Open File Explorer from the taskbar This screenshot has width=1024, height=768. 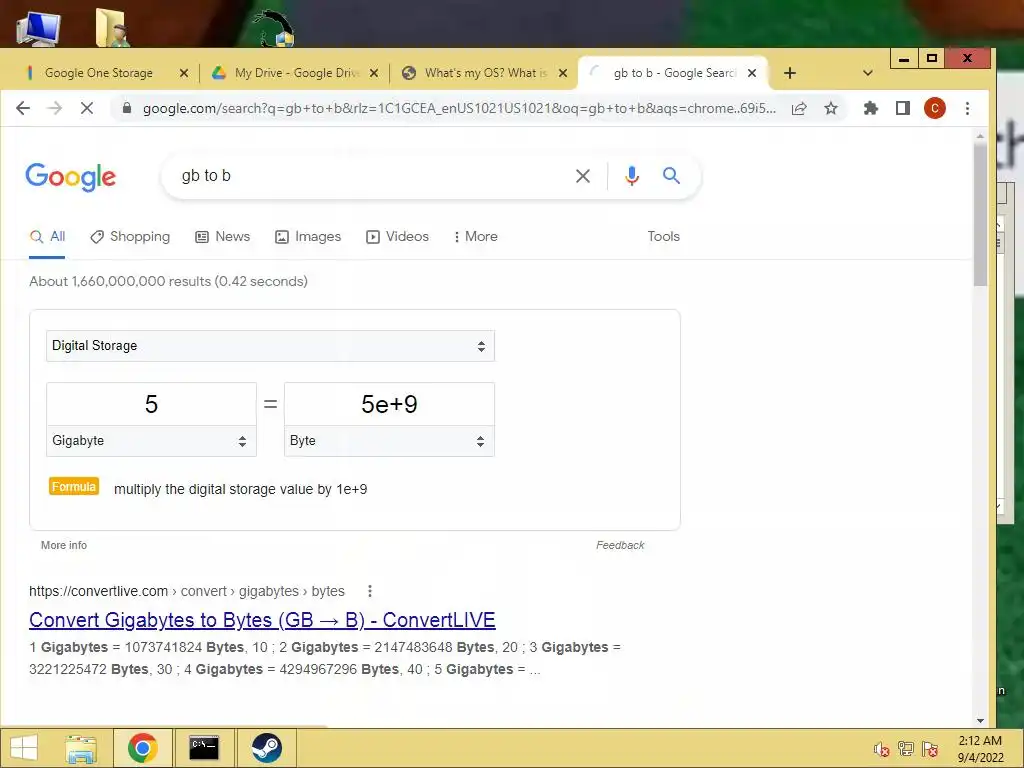[81, 748]
